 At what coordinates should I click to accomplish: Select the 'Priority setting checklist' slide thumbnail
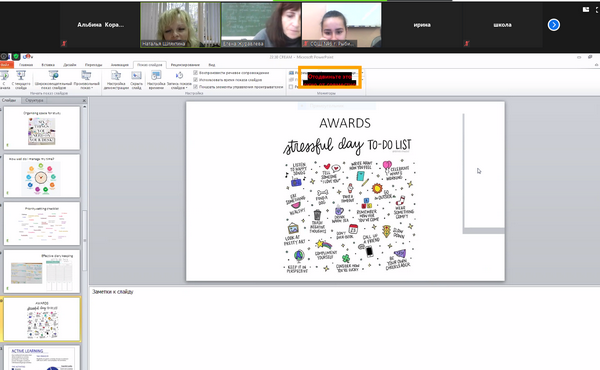click(42, 223)
